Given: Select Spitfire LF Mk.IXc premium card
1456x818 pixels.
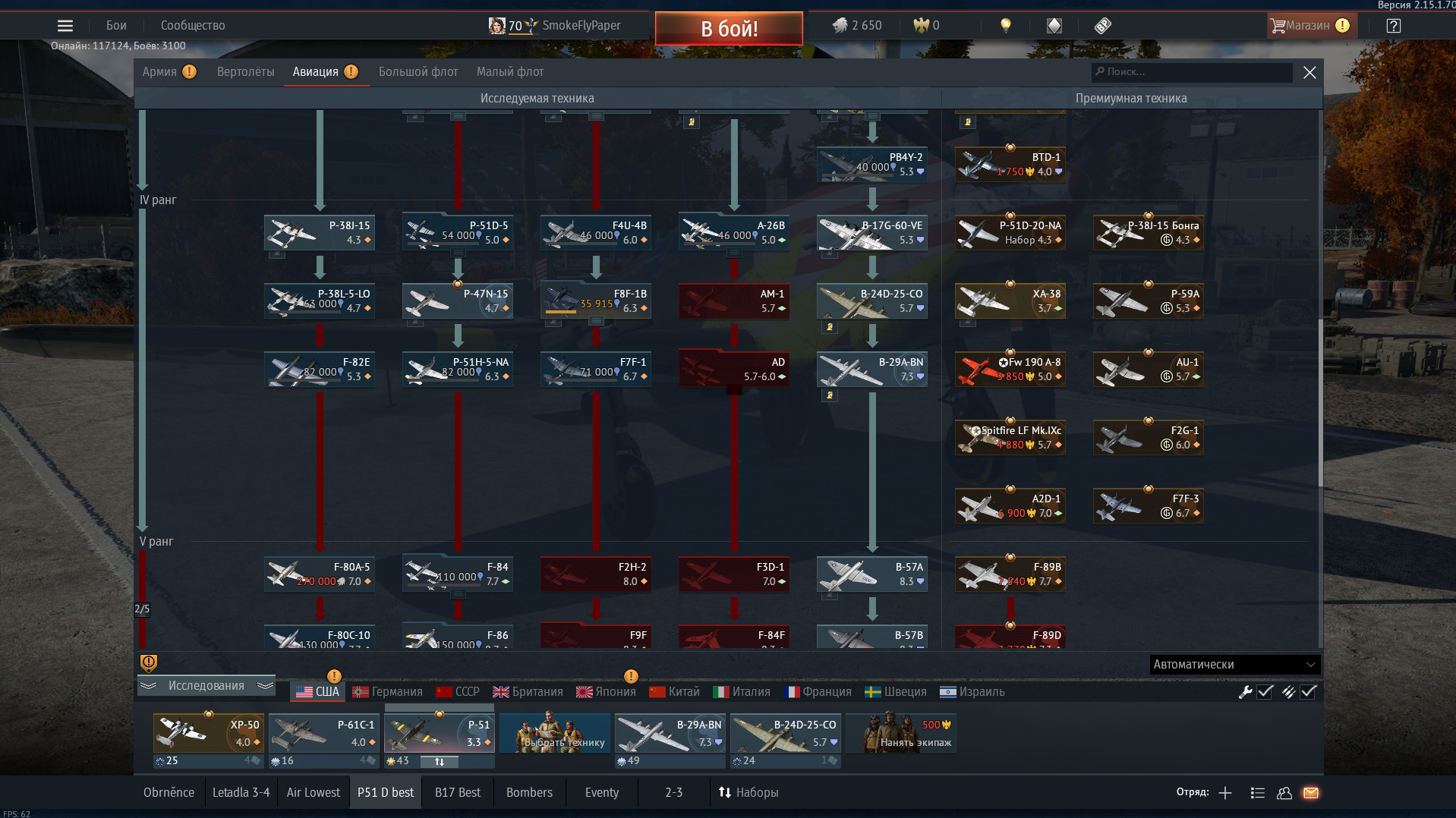Looking at the screenshot, I should 1010,437.
